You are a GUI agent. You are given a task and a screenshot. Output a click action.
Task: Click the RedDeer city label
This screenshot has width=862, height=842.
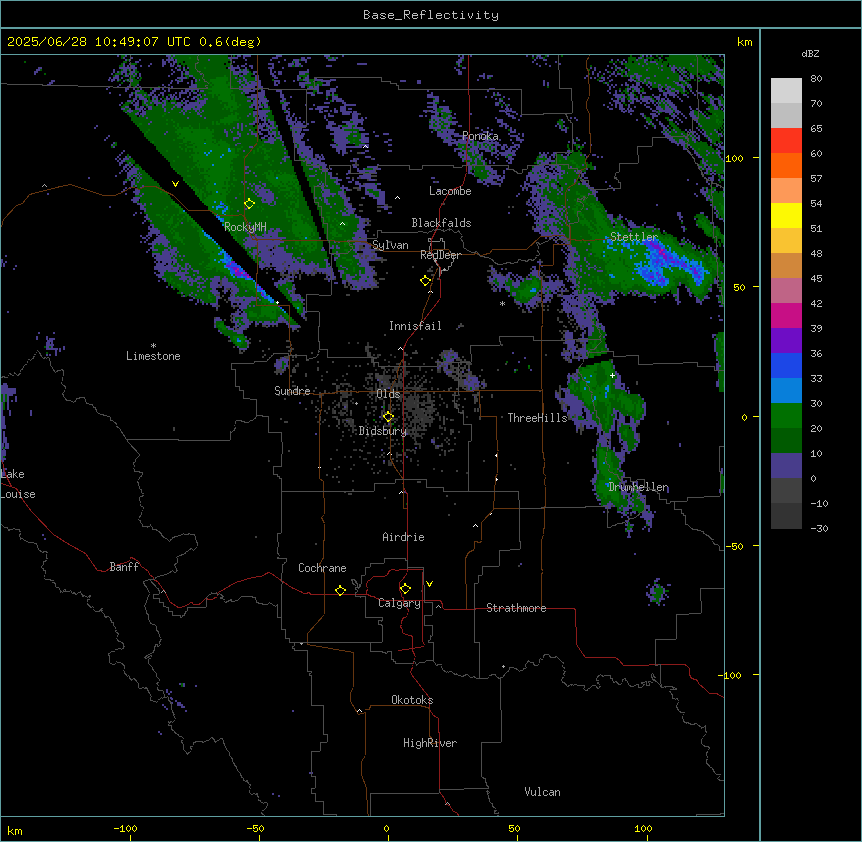pos(440,255)
